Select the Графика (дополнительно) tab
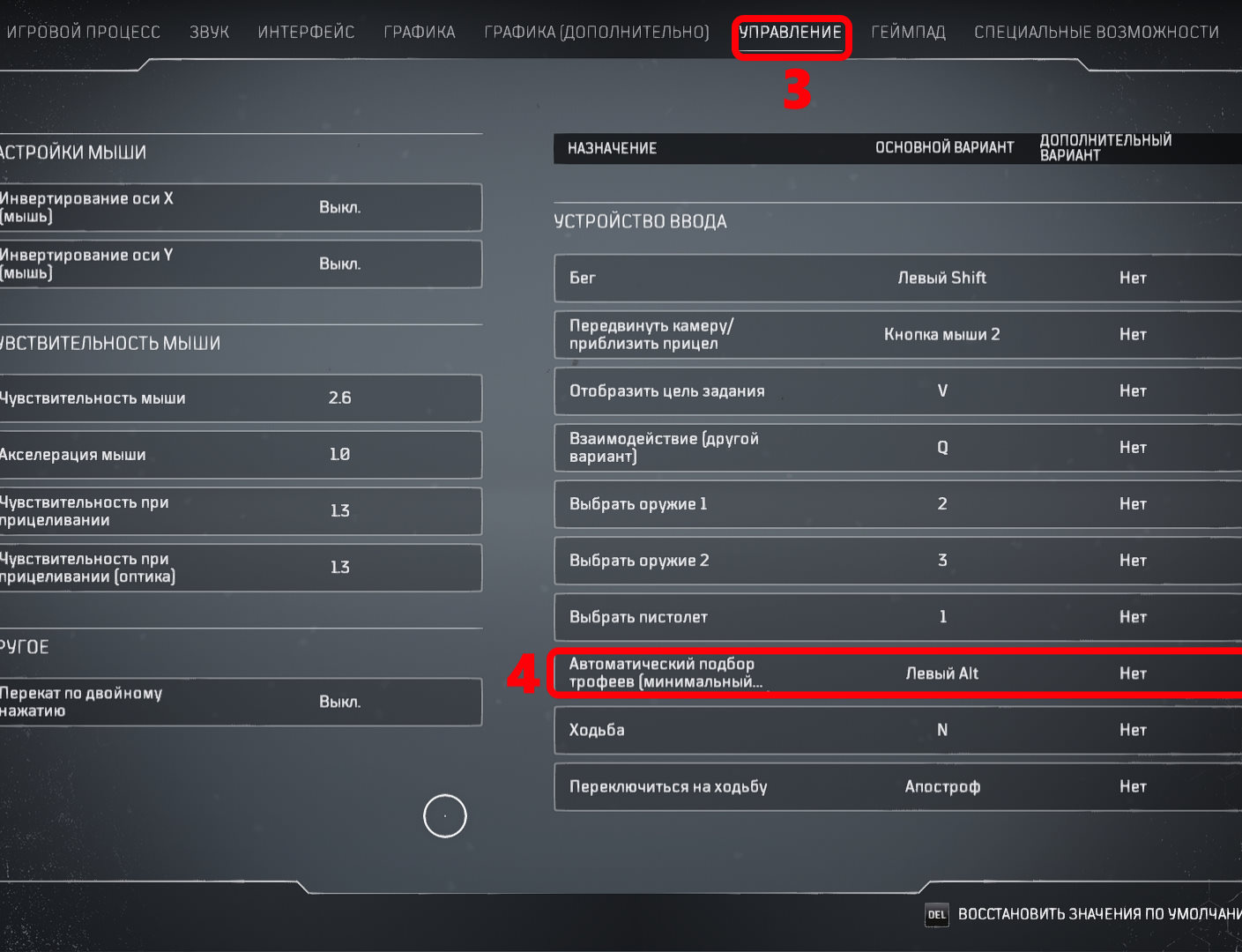Viewport: 1242px width, 952px height. click(x=597, y=32)
